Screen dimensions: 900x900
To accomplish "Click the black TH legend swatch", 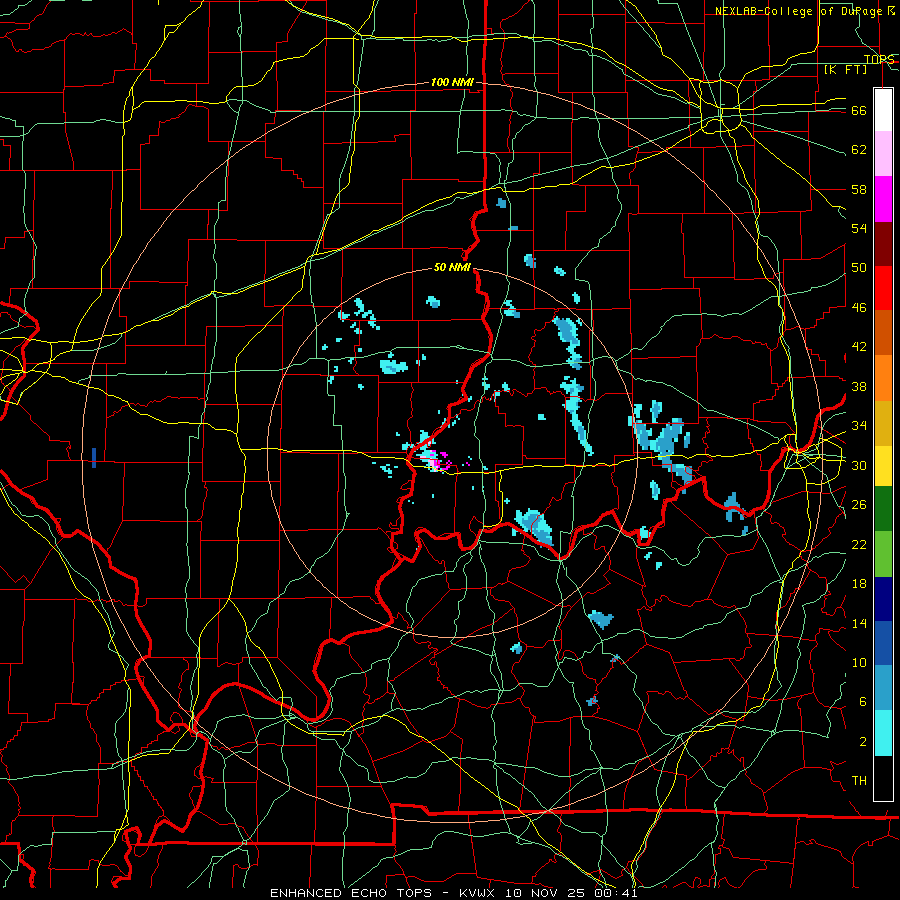I will tap(883, 778).
